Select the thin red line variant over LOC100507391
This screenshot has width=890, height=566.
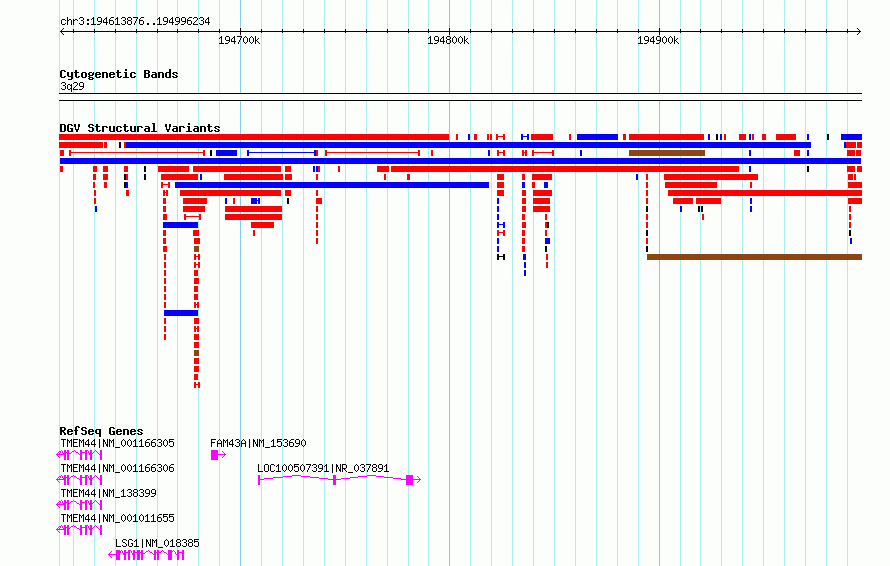click(372, 153)
